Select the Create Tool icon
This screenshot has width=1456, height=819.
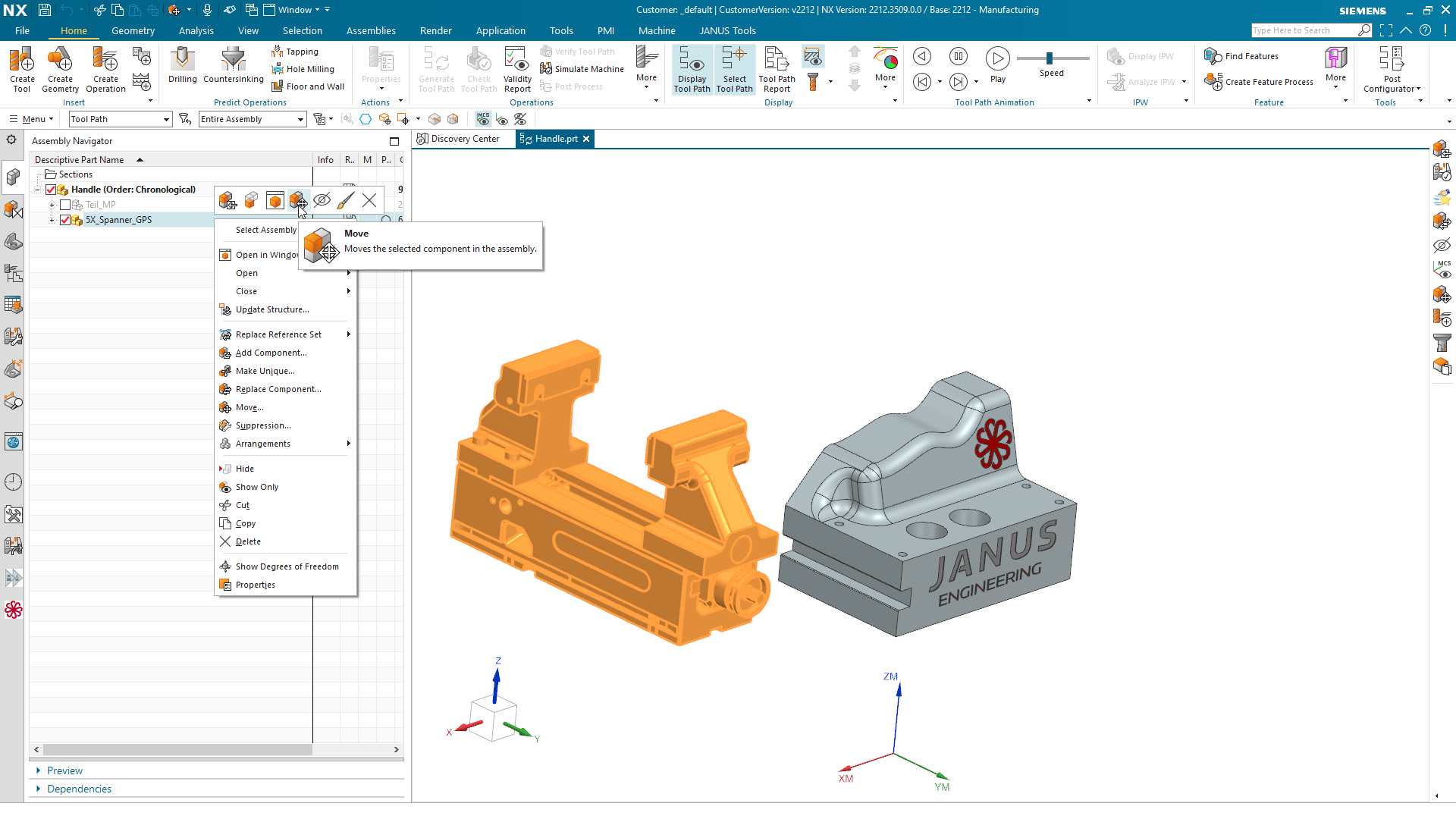coord(22,68)
